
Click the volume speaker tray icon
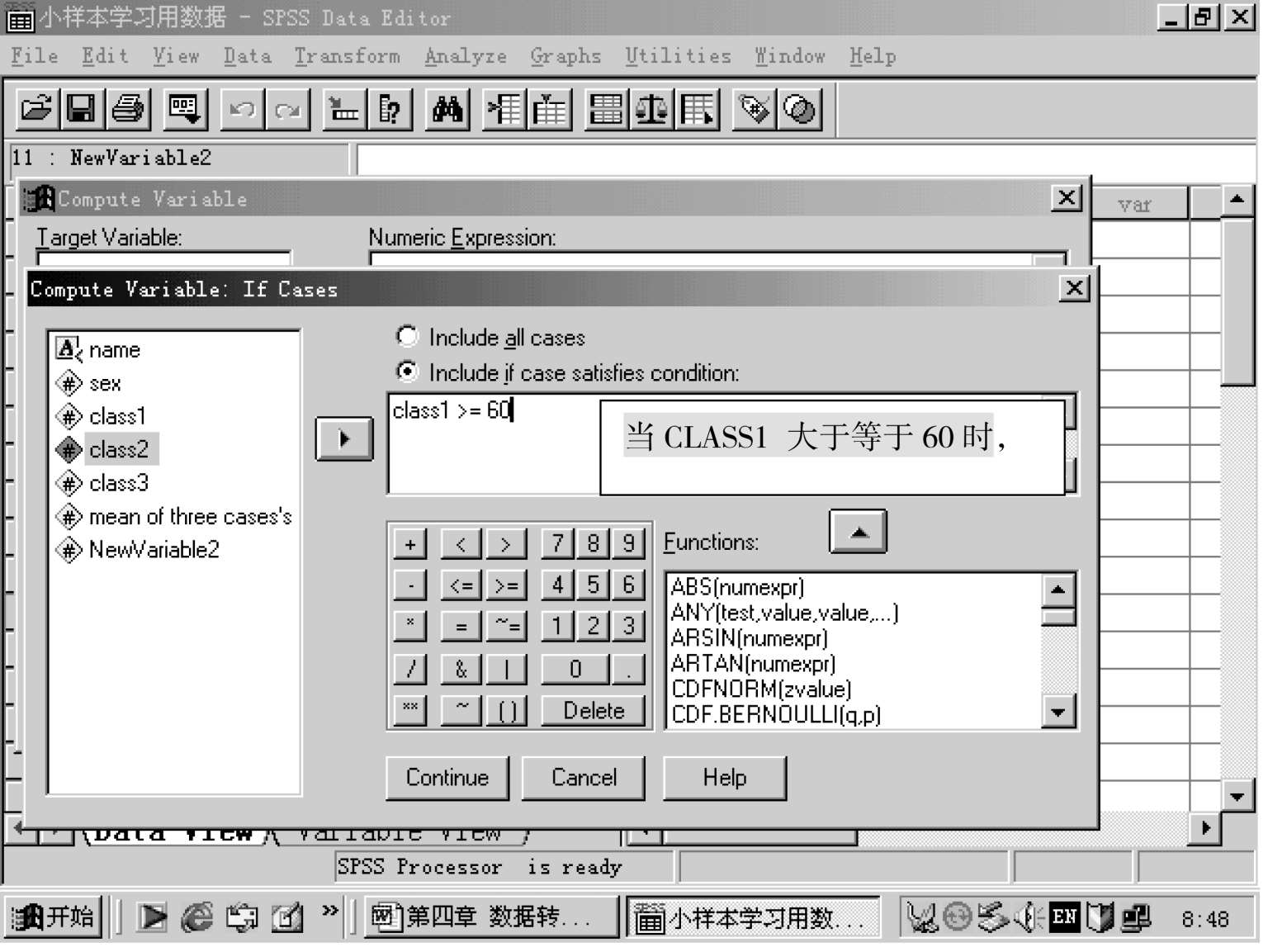click(1029, 917)
